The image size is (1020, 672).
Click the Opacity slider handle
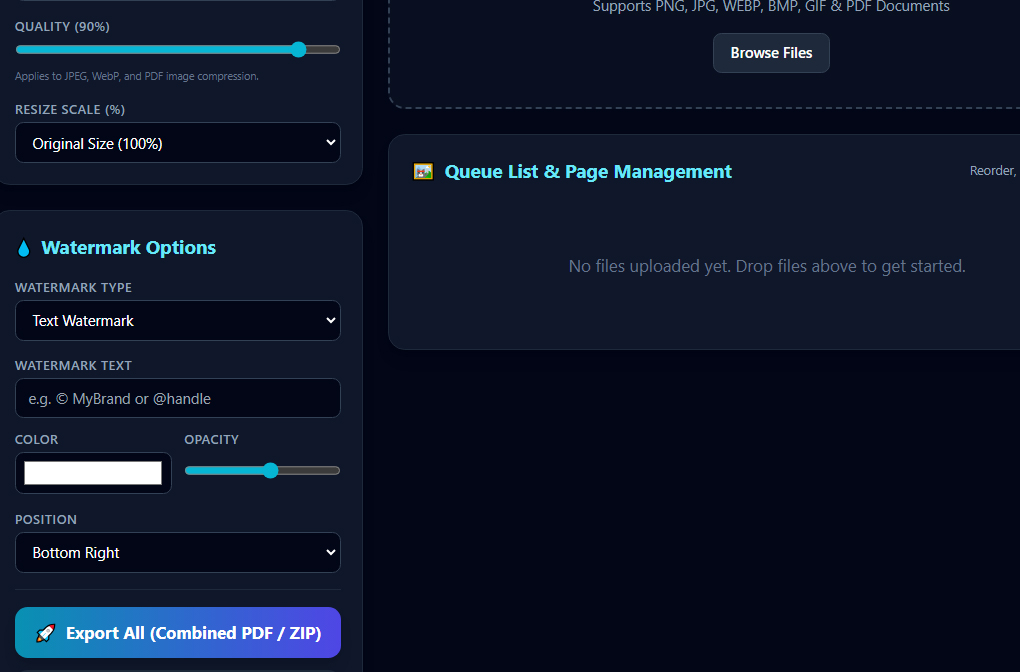(x=271, y=470)
